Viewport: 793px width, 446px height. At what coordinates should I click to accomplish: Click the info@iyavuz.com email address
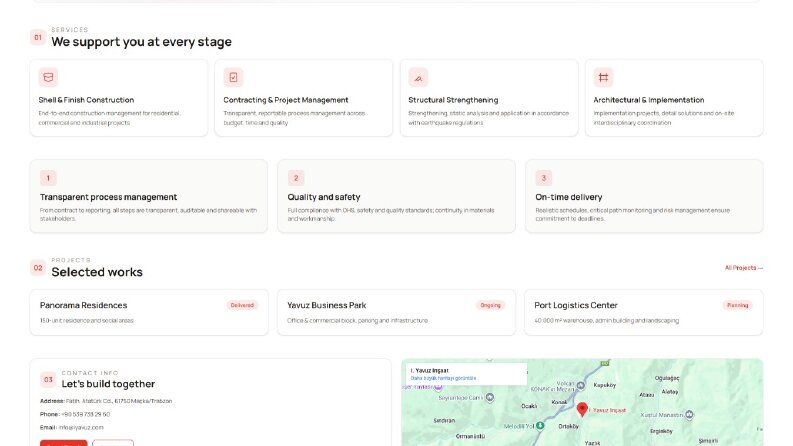(x=81, y=427)
